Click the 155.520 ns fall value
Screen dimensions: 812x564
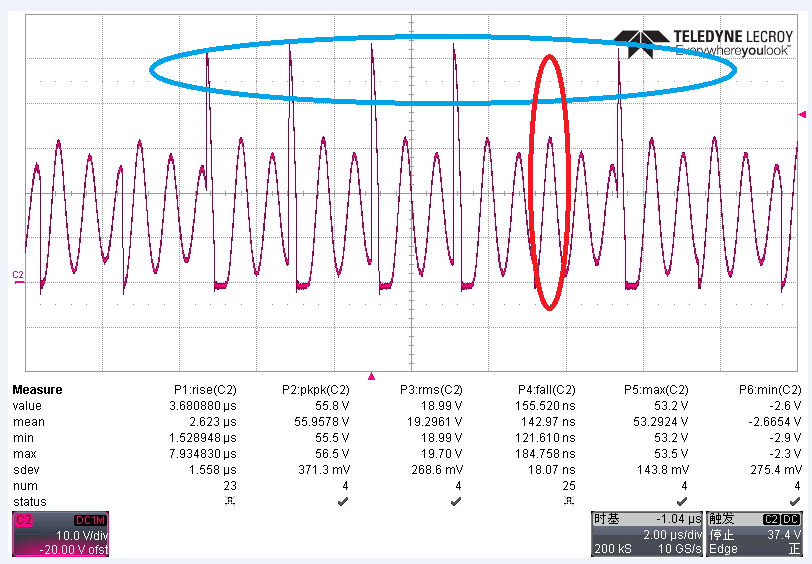(545, 406)
